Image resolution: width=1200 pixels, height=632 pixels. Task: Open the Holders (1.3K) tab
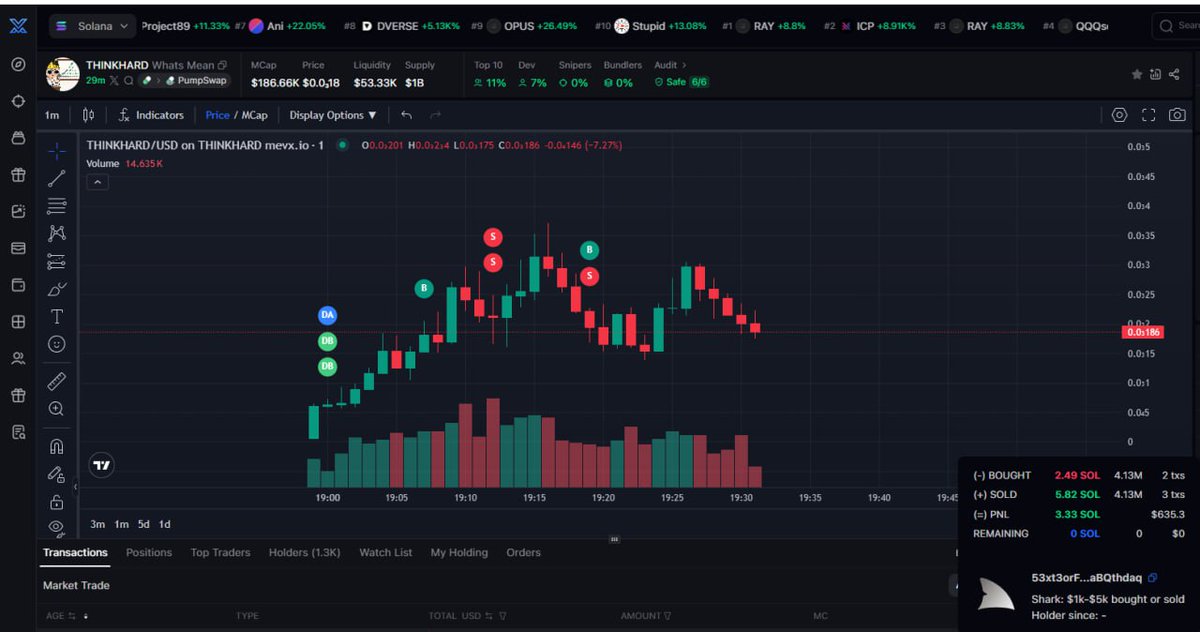click(304, 552)
